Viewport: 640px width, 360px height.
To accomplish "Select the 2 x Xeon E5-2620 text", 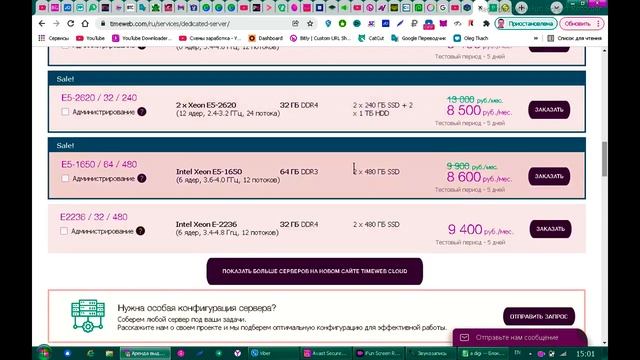I will click(206, 105).
